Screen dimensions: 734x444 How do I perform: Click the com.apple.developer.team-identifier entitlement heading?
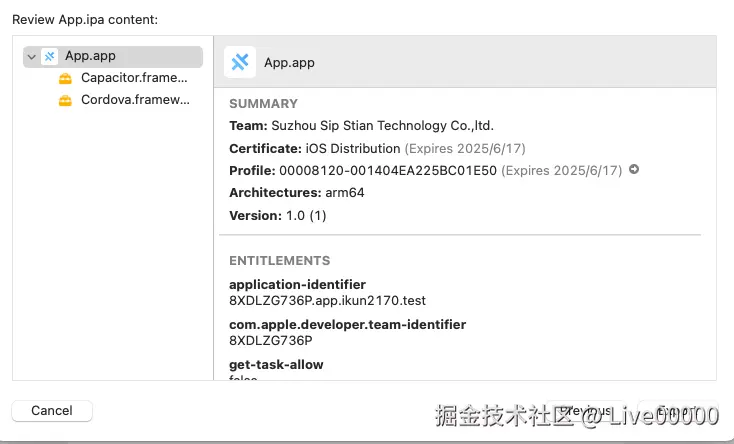click(x=347, y=325)
